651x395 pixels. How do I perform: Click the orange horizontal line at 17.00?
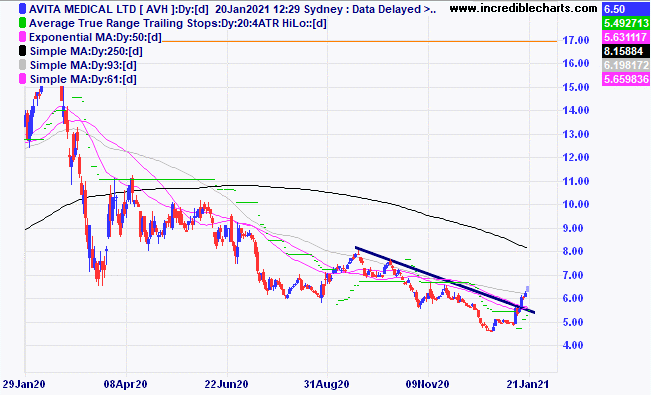coord(359,41)
